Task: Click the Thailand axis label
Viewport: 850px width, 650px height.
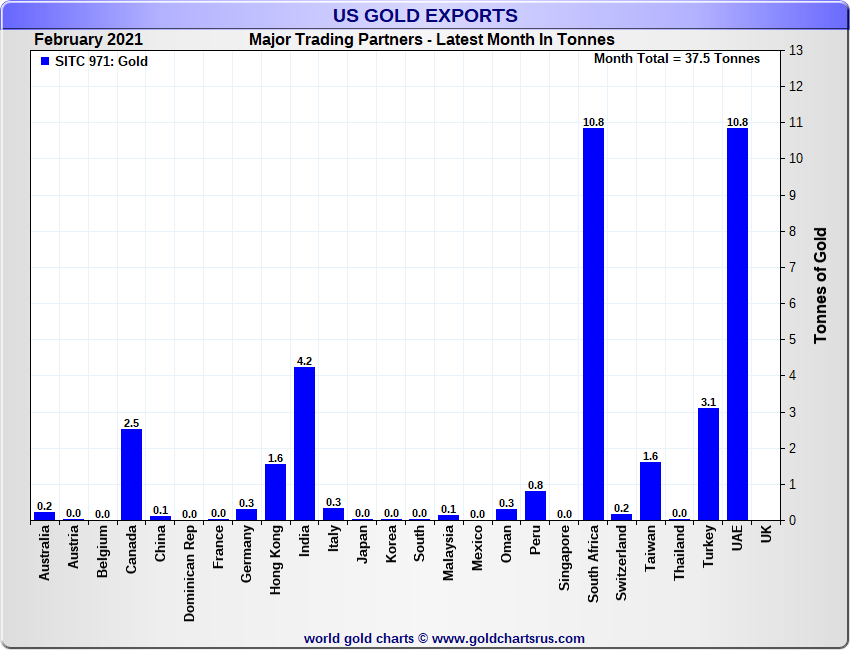Action: click(679, 553)
